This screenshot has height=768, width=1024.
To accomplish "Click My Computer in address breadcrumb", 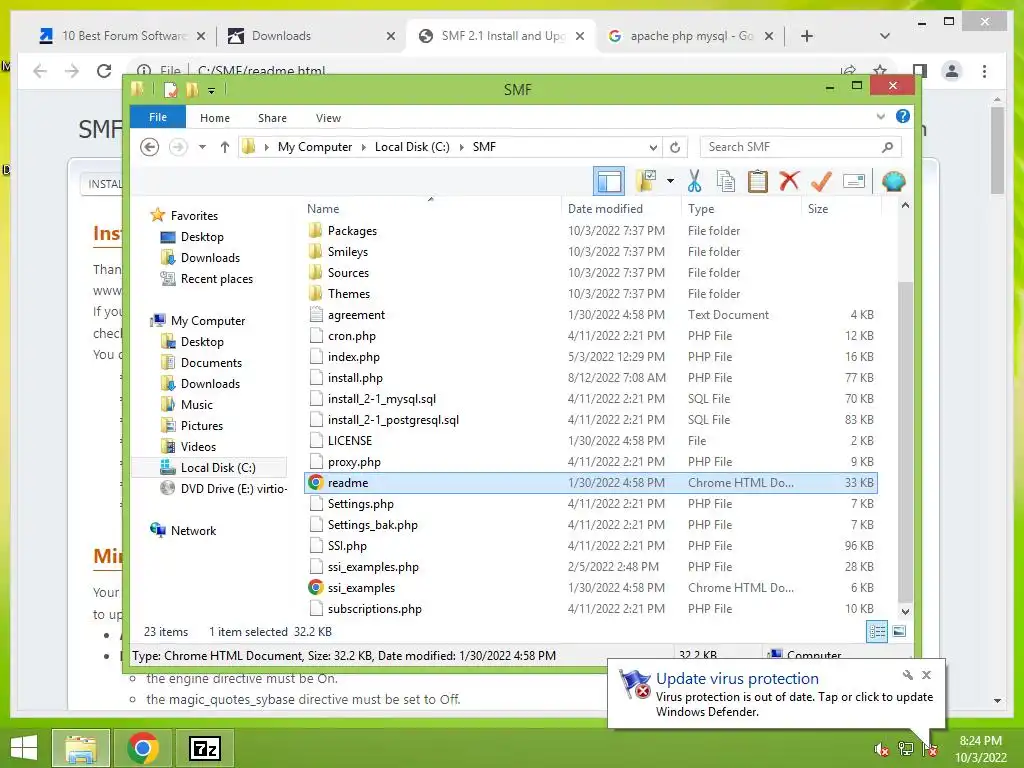I will pyautogui.click(x=315, y=147).
